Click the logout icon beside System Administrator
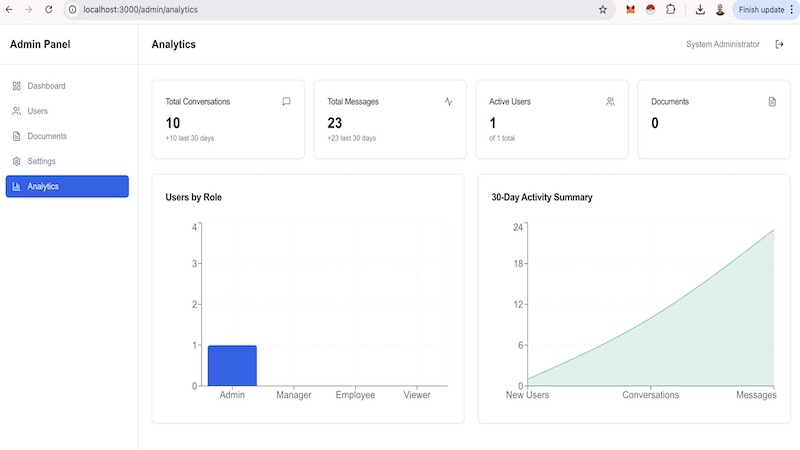This screenshot has width=800, height=450. pyautogui.click(x=779, y=44)
